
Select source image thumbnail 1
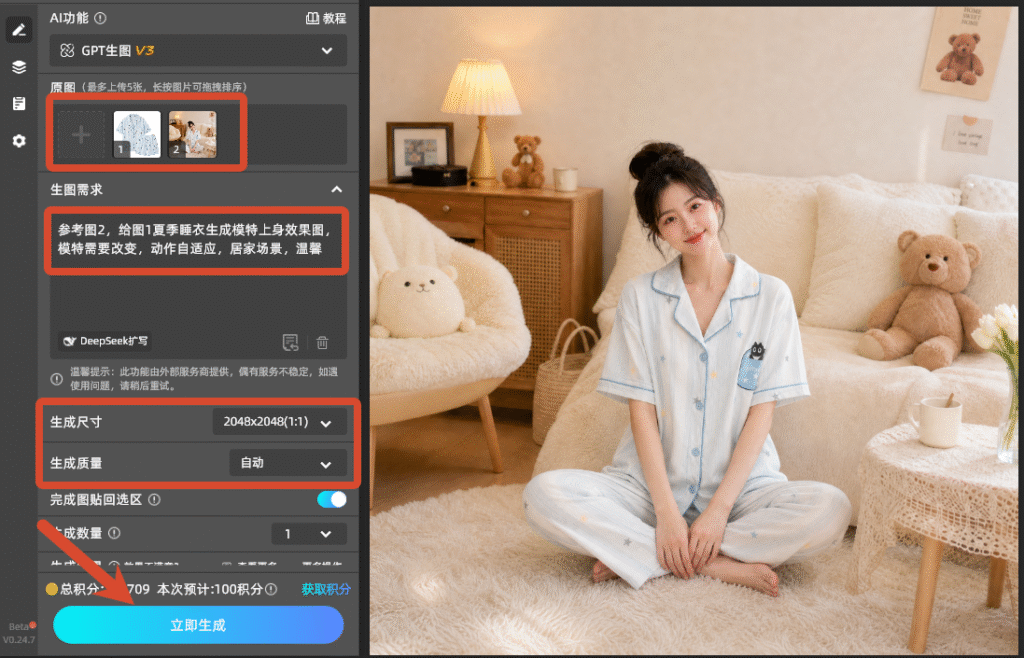point(137,134)
